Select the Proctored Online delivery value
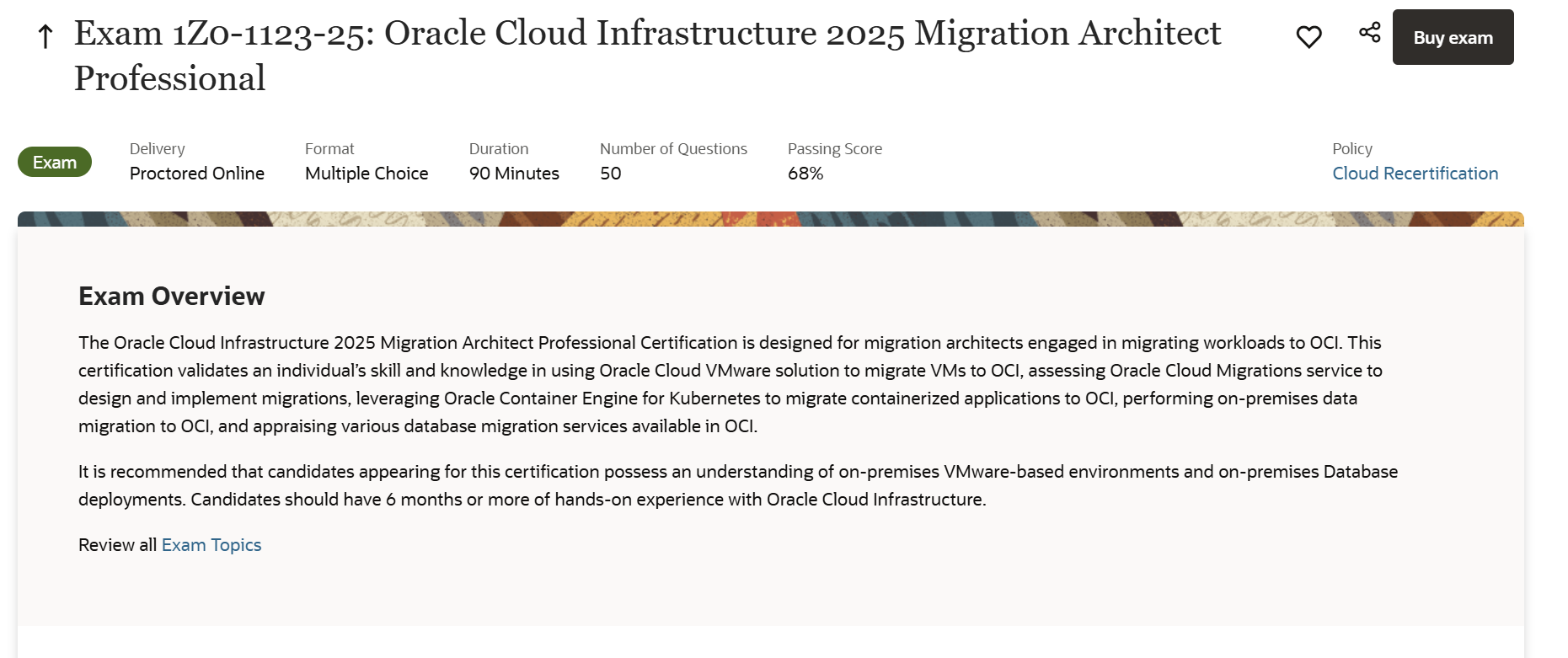 click(x=197, y=174)
